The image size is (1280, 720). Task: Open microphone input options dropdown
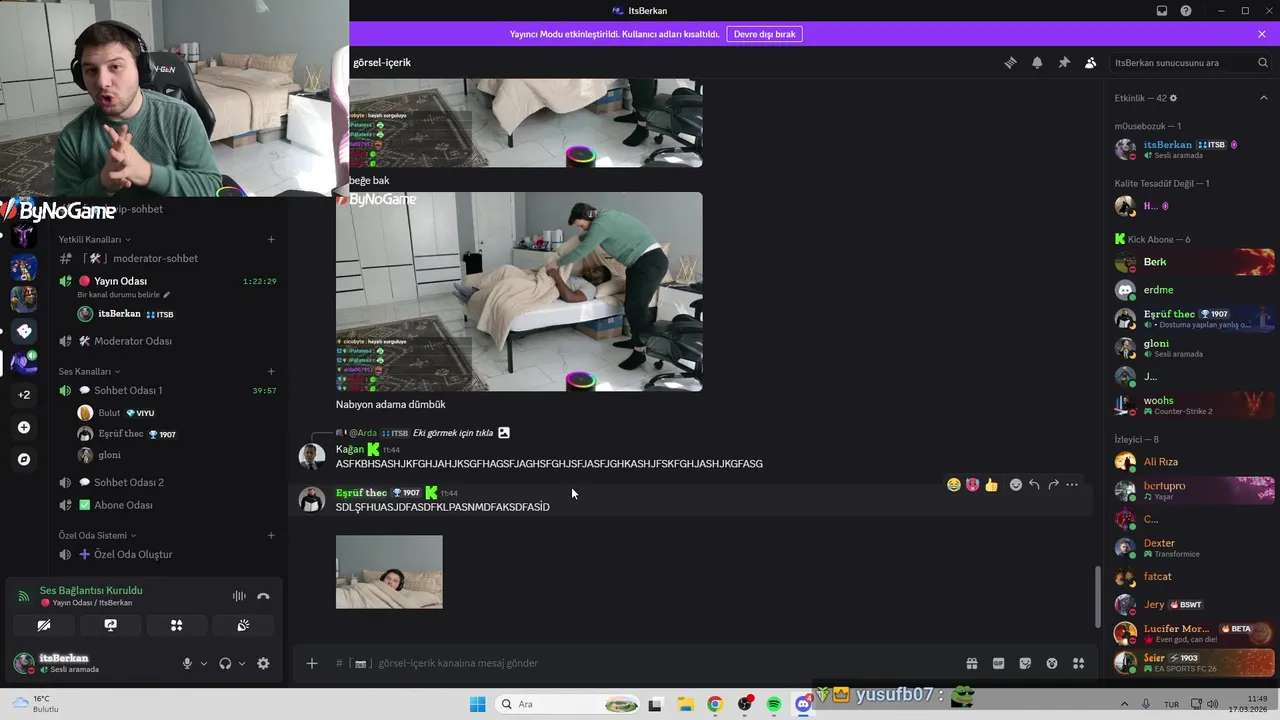[204, 663]
